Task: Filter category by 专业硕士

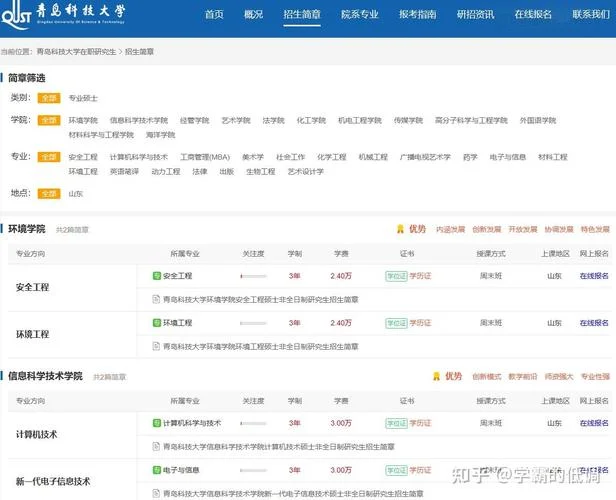Action: (83, 98)
